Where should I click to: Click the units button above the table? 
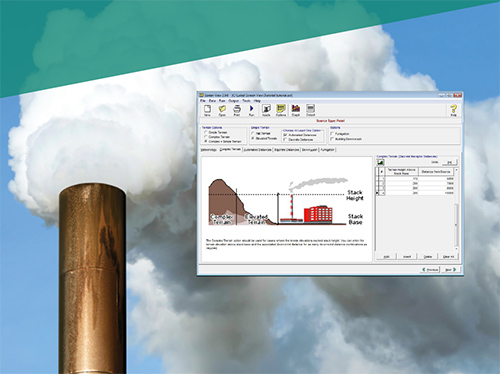pyautogui.click(x=449, y=162)
